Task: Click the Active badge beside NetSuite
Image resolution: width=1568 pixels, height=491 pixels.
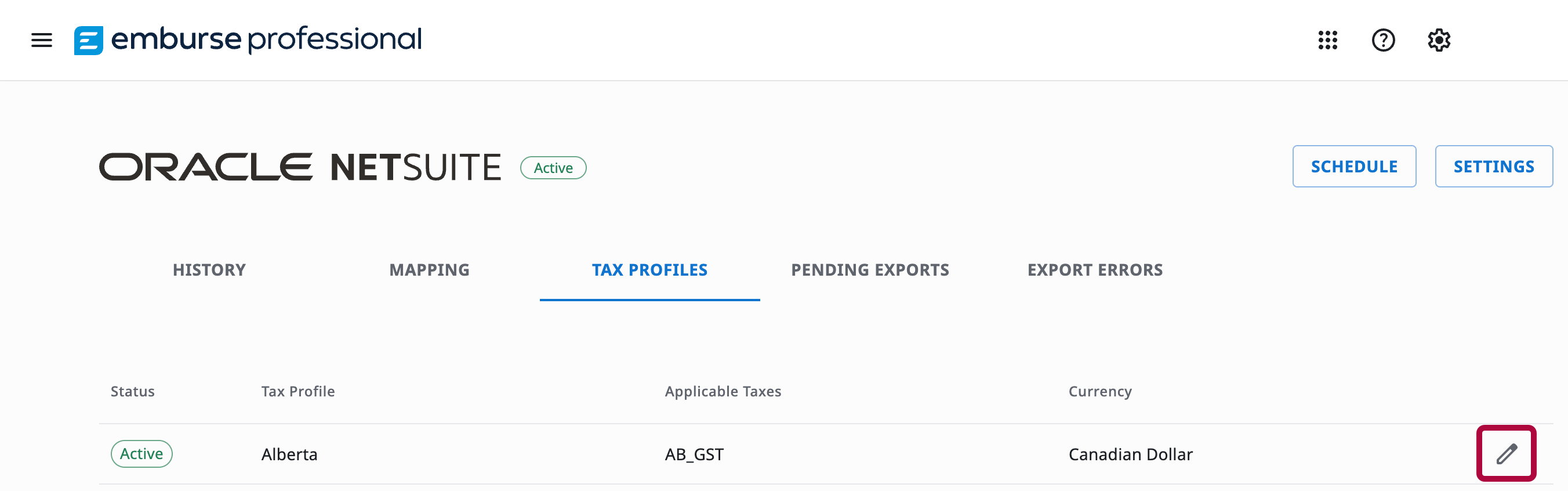Action: click(x=553, y=168)
